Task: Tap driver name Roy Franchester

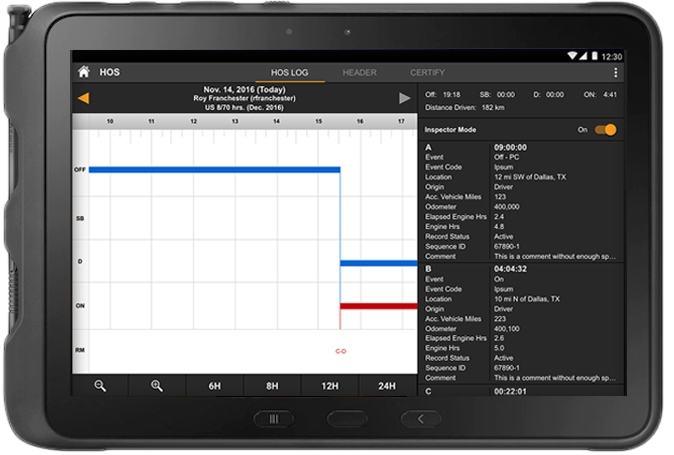Action: (244, 98)
